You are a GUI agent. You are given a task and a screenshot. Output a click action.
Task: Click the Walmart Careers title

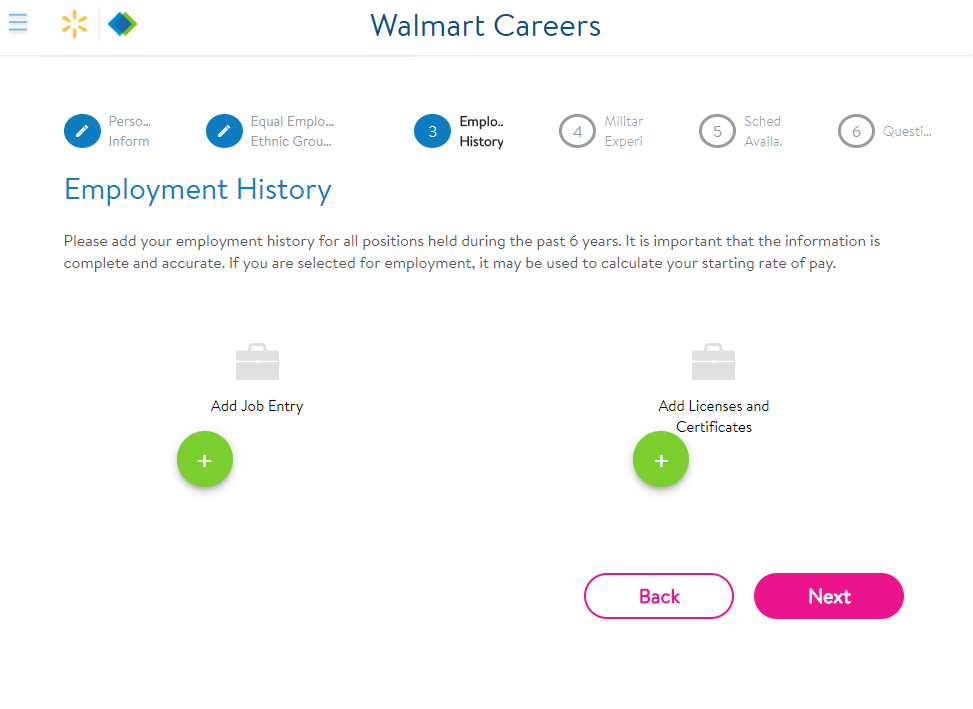485,25
